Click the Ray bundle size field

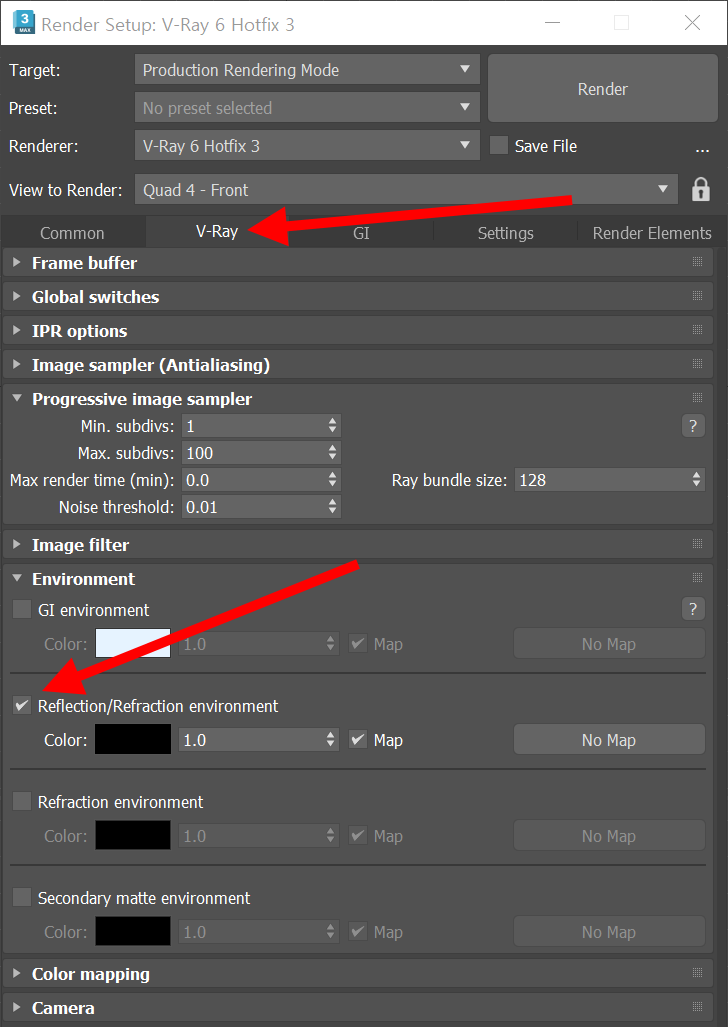pyautogui.click(x=602, y=479)
